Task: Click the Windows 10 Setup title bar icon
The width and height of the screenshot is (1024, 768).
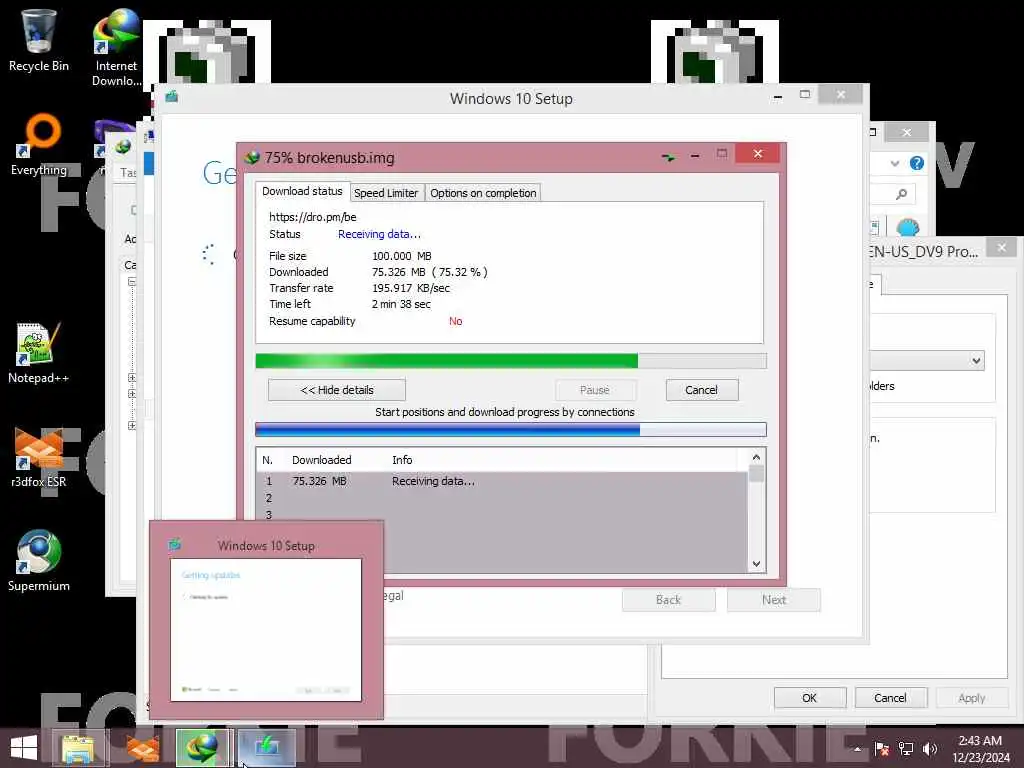Action: 172,97
